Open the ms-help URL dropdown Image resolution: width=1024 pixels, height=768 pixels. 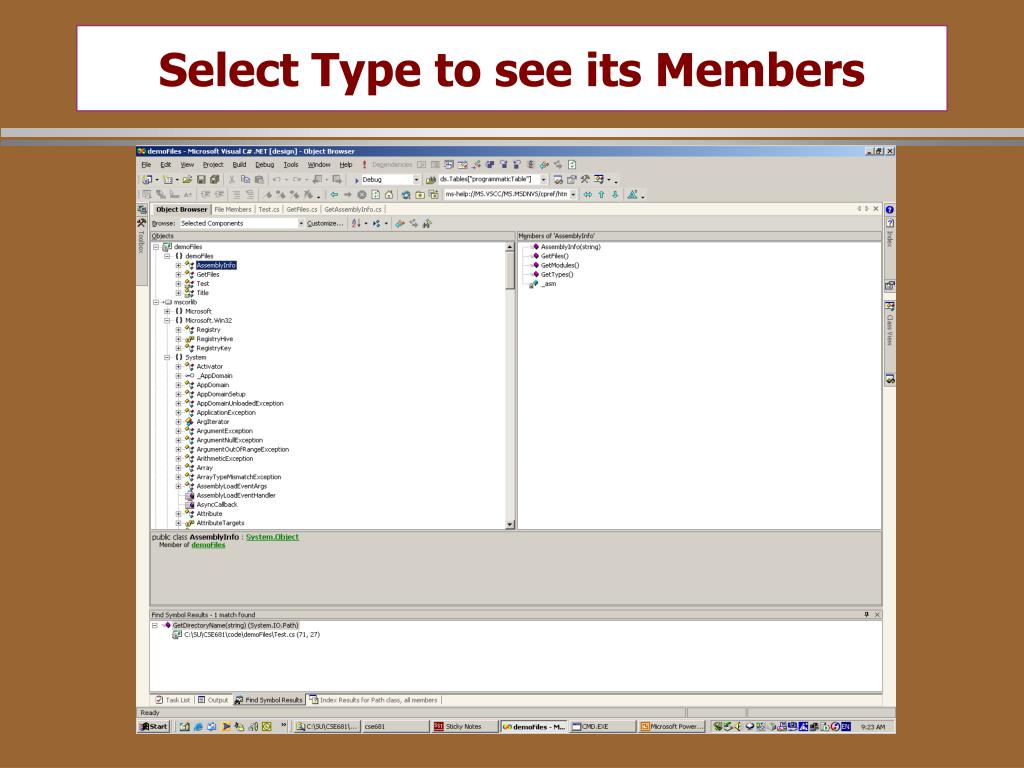click(573, 195)
